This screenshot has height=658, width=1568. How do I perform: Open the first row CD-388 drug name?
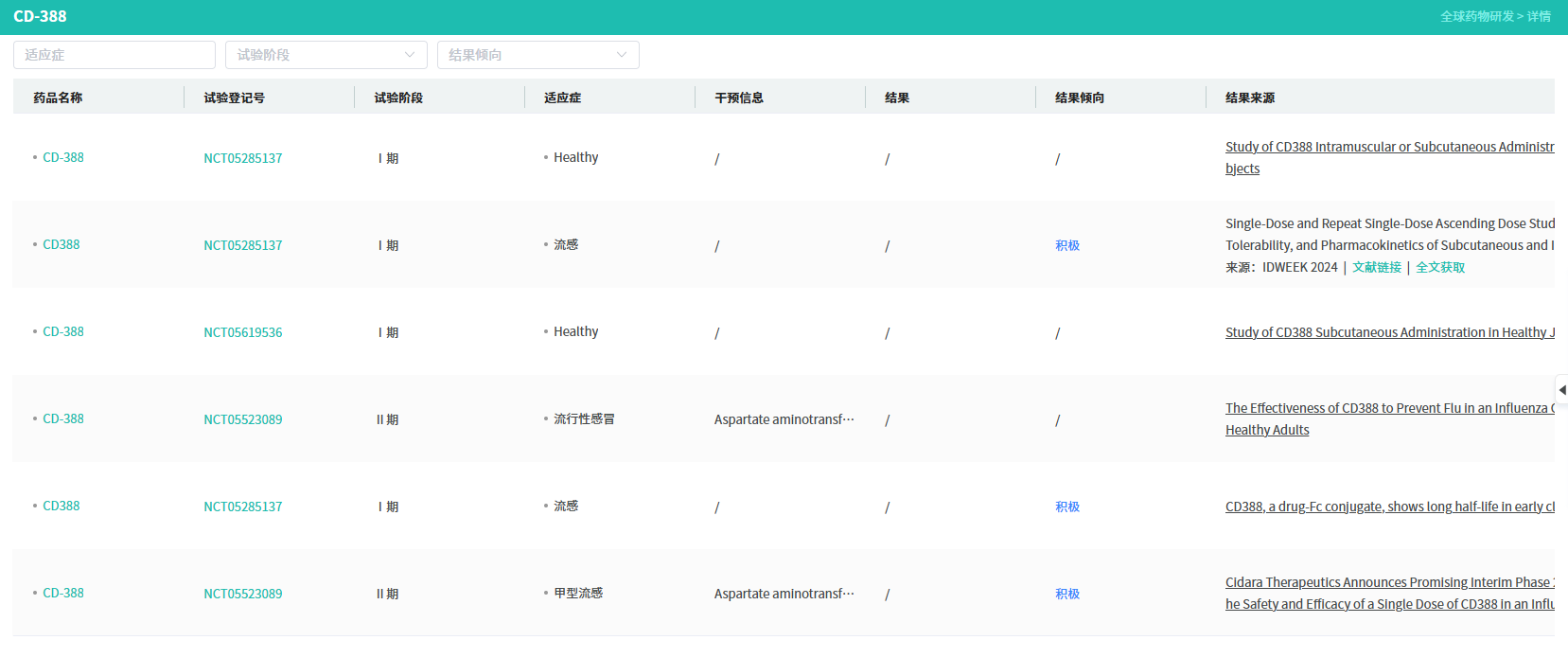62,157
